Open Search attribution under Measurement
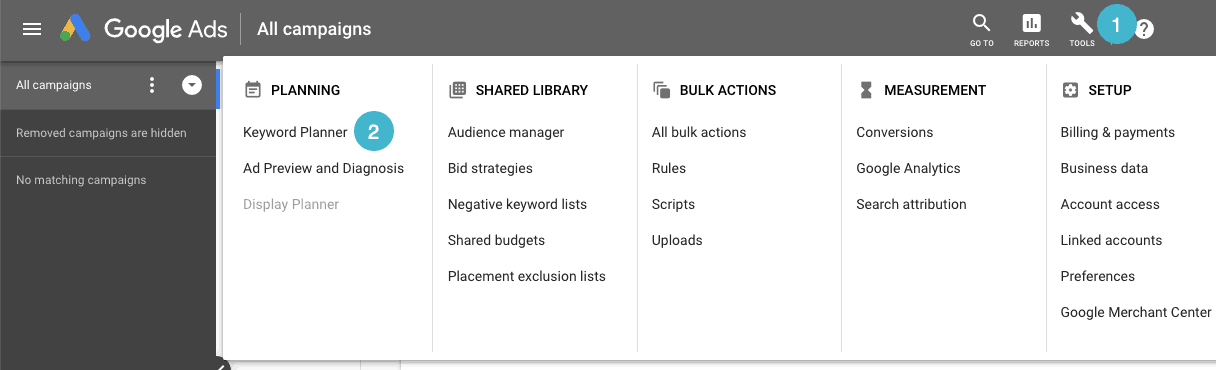The image size is (1216, 370). pos(911,204)
